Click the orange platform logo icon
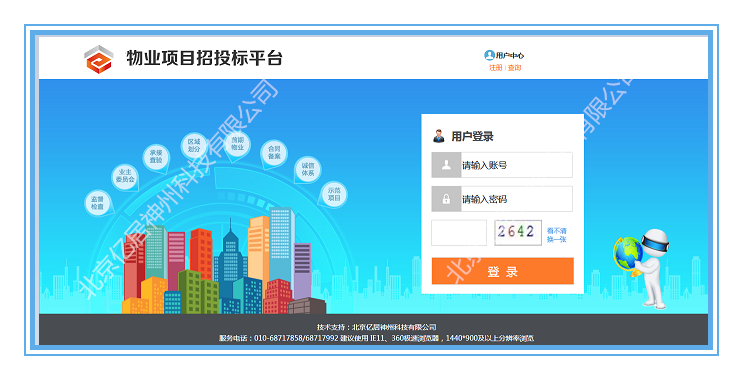Screen dimensions: 743x380 point(99,59)
